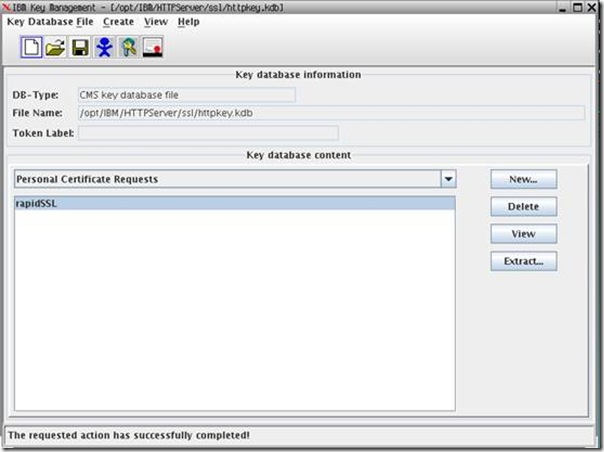Click the X icon in the title bar

[x=6, y=7]
